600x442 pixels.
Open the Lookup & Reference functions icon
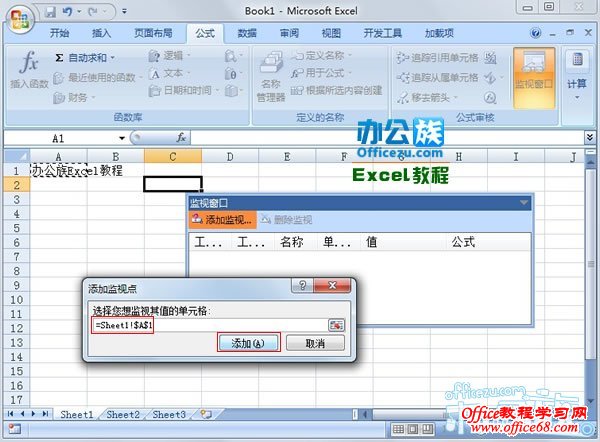231,56
